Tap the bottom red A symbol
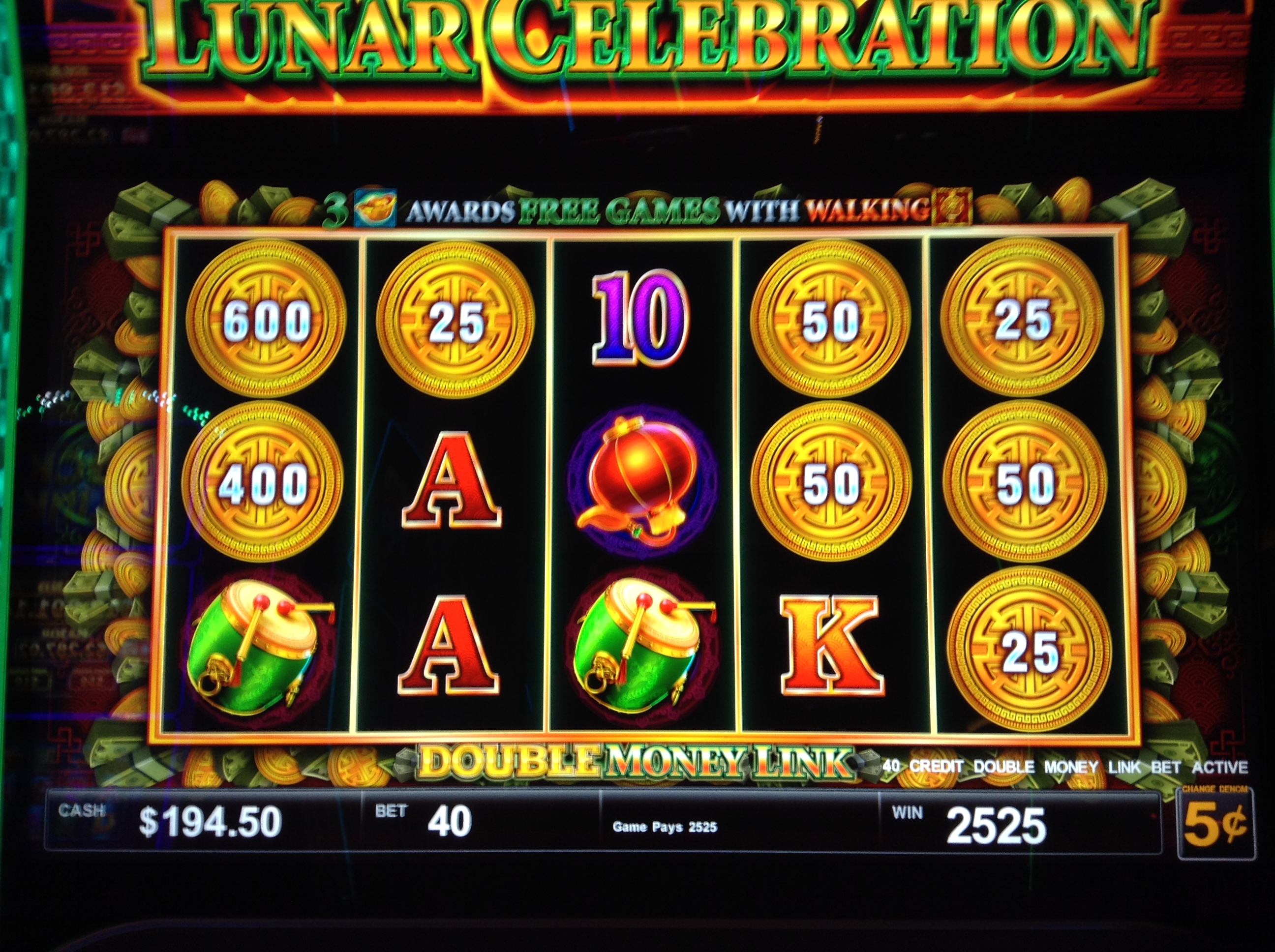The width and height of the screenshot is (1275, 952). coord(449,645)
